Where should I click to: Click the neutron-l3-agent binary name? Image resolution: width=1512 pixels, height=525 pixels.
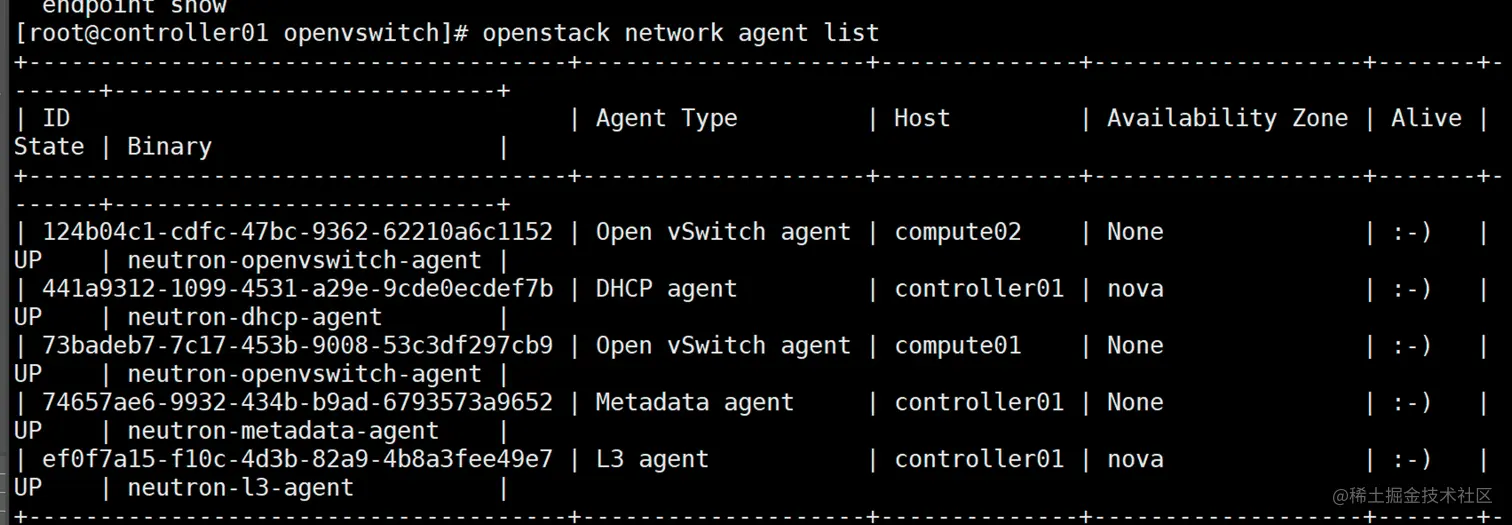click(240, 488)
